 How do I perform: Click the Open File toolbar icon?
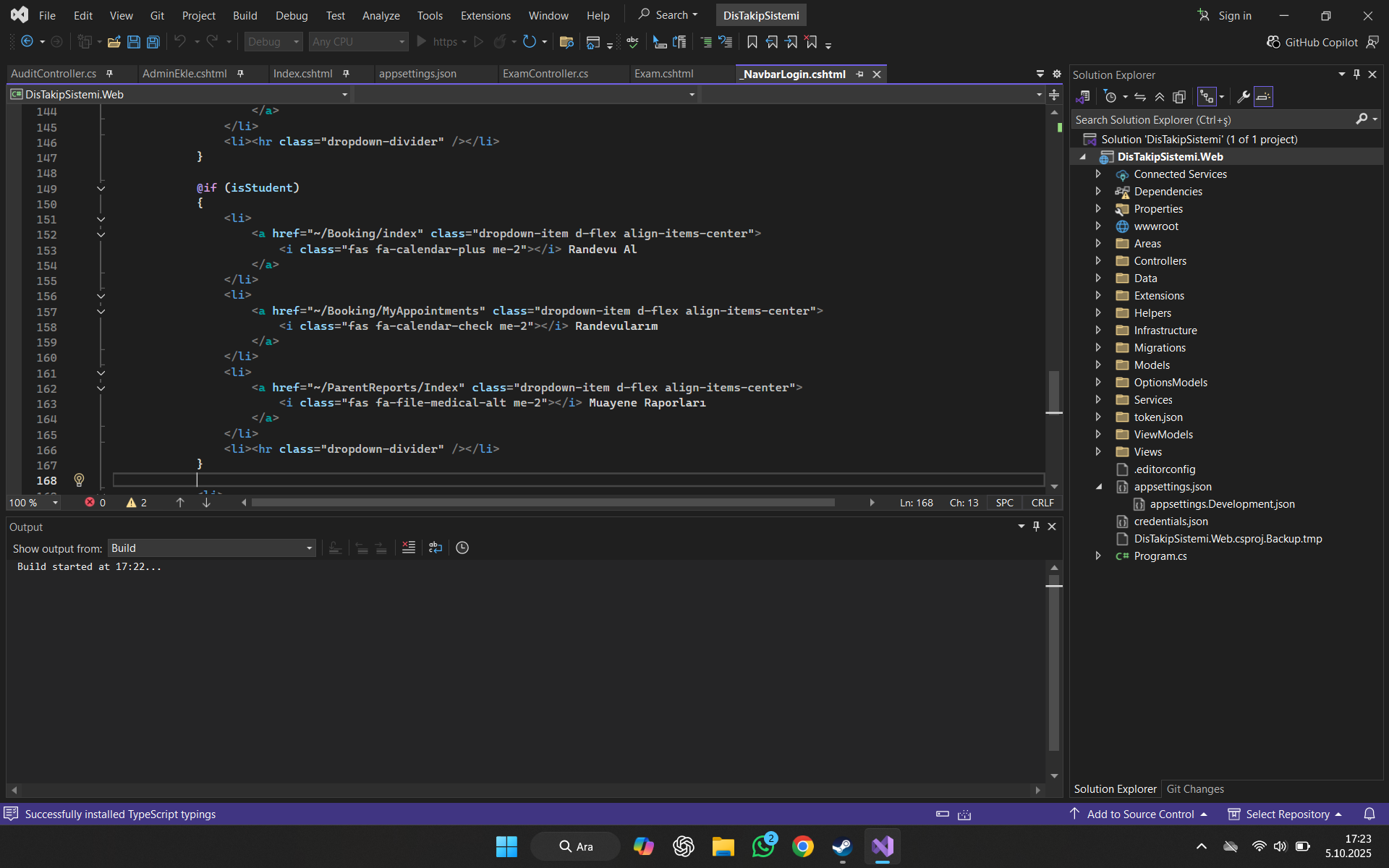pos(114,42)
